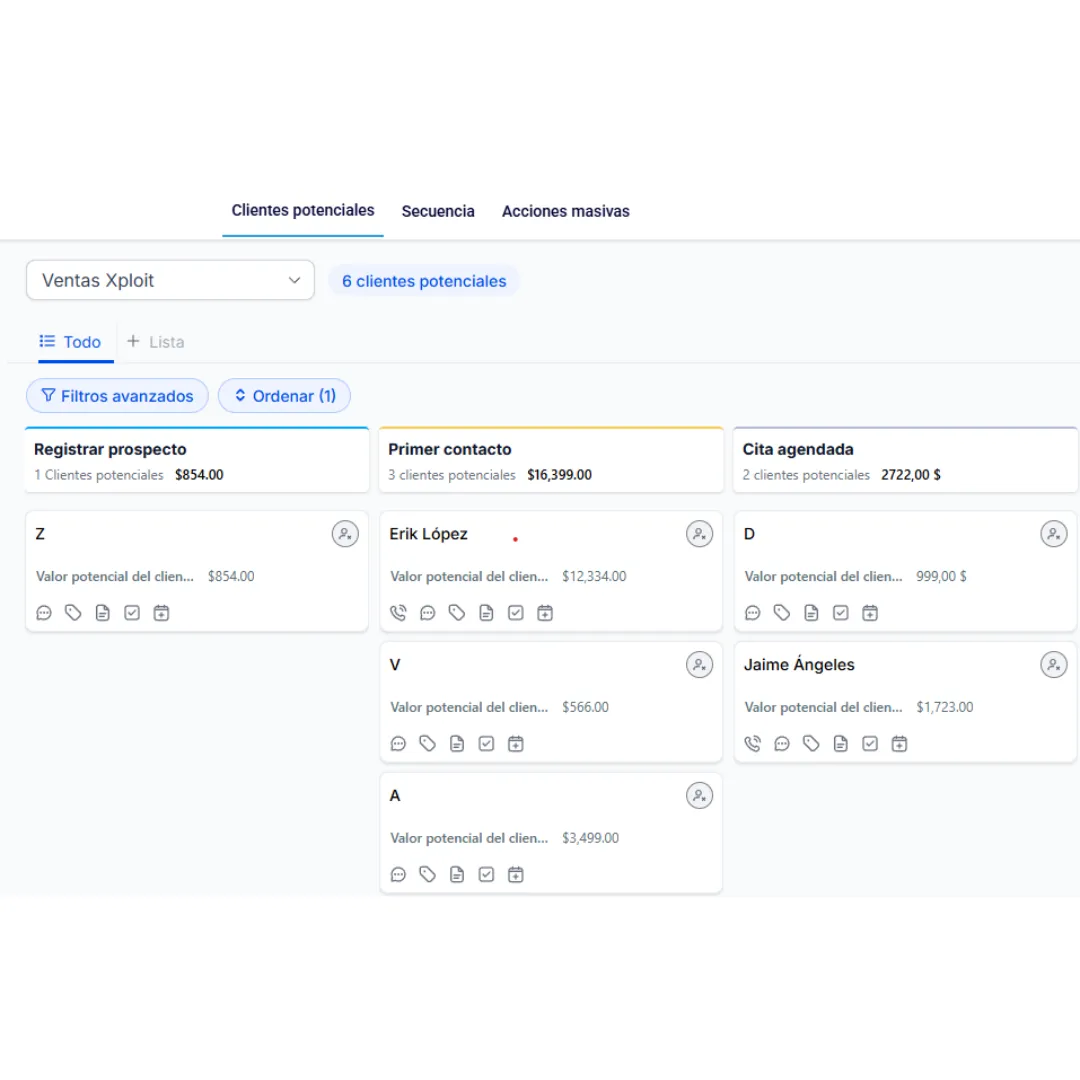Screen dimensions: 1080x1080
Task: Click the phone icon on Jaime Ángeles card
Action: [753, 744]
